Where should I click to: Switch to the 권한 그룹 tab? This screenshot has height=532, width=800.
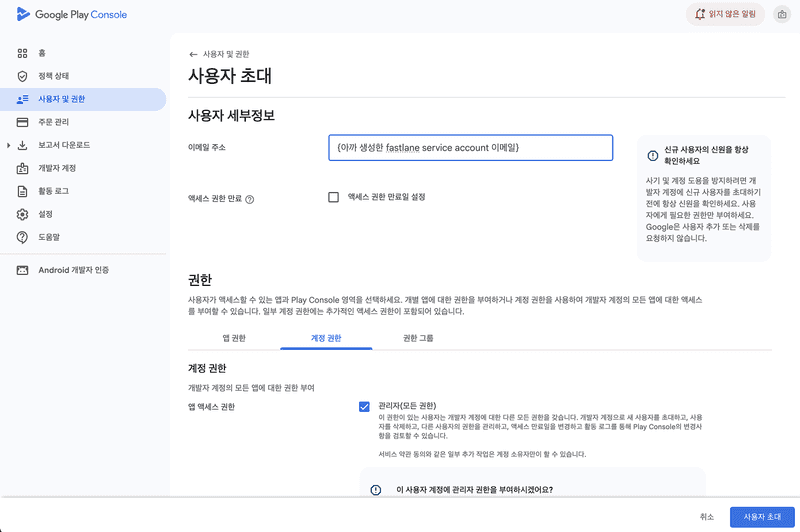point(418,338)
